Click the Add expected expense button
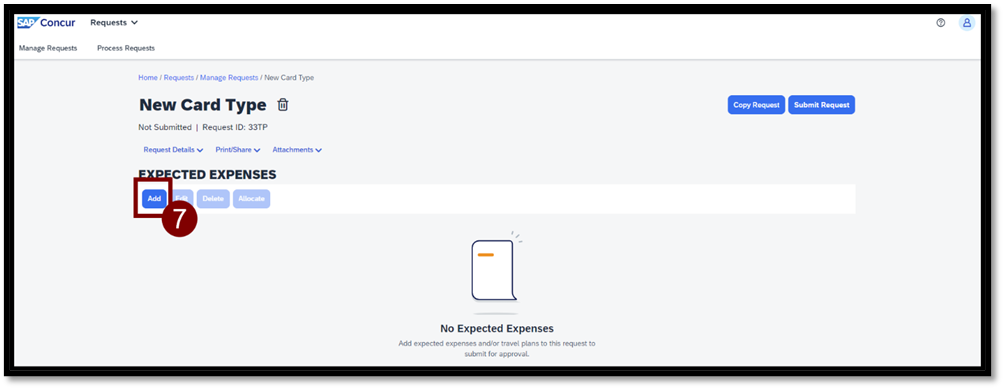The image size is (1004, 389). [154, 198]
